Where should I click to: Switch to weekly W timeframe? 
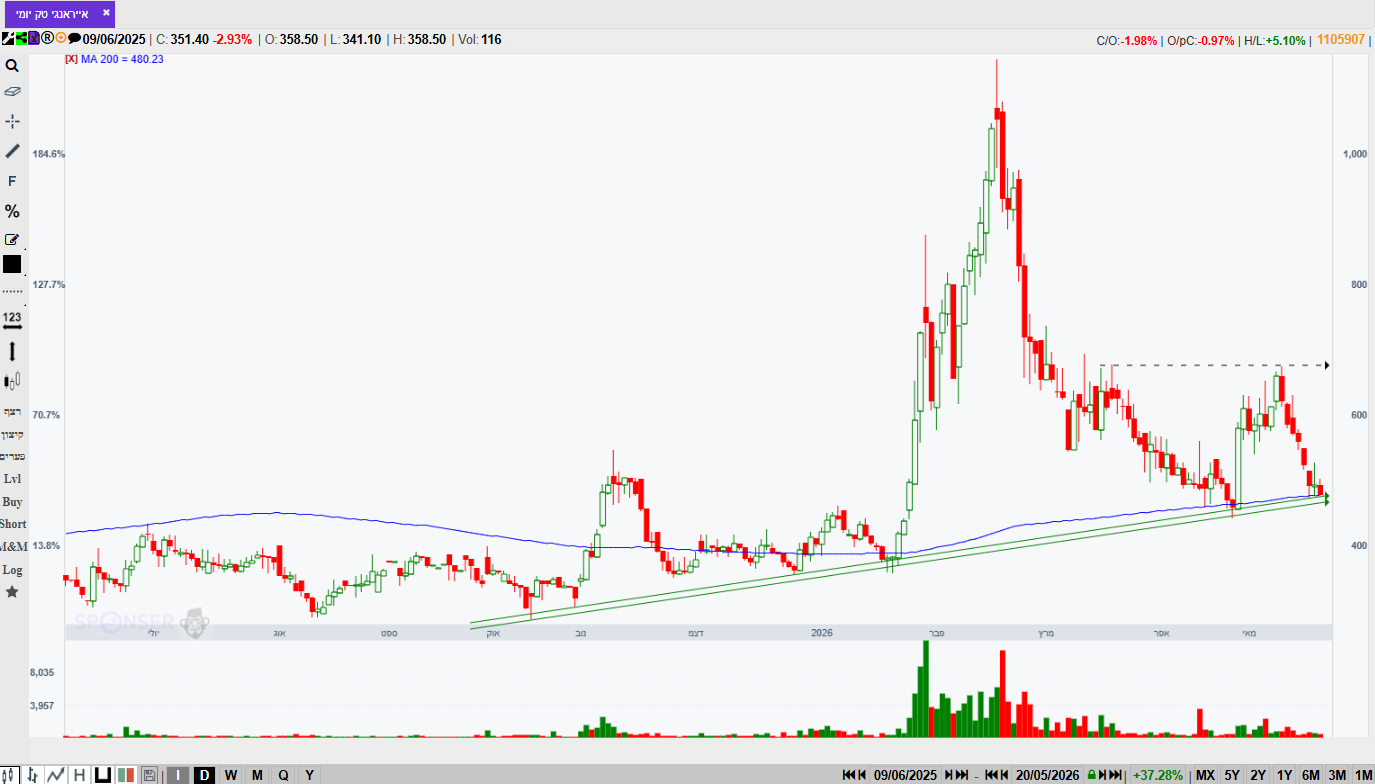pos(231,775)
